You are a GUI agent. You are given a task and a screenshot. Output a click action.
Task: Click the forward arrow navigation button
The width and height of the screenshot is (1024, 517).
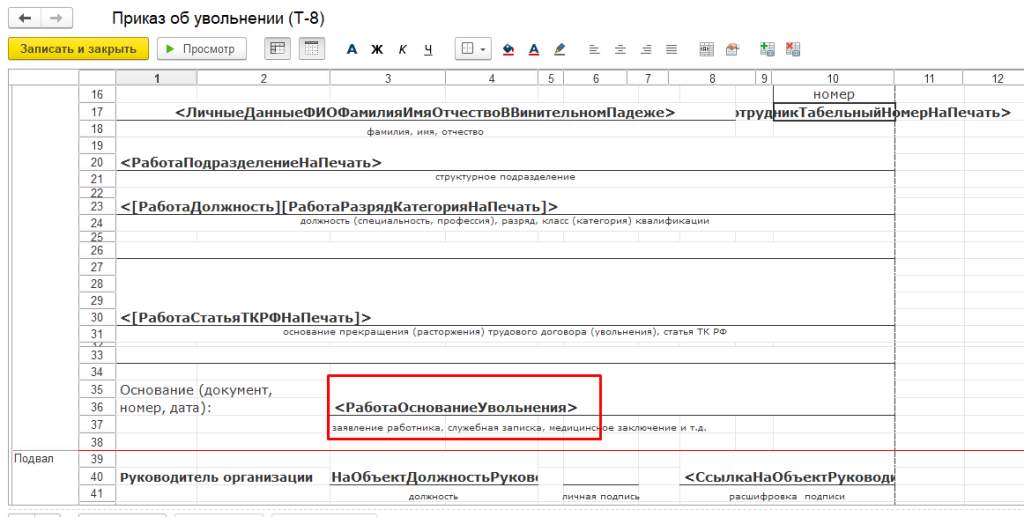(x=57, y=18)
